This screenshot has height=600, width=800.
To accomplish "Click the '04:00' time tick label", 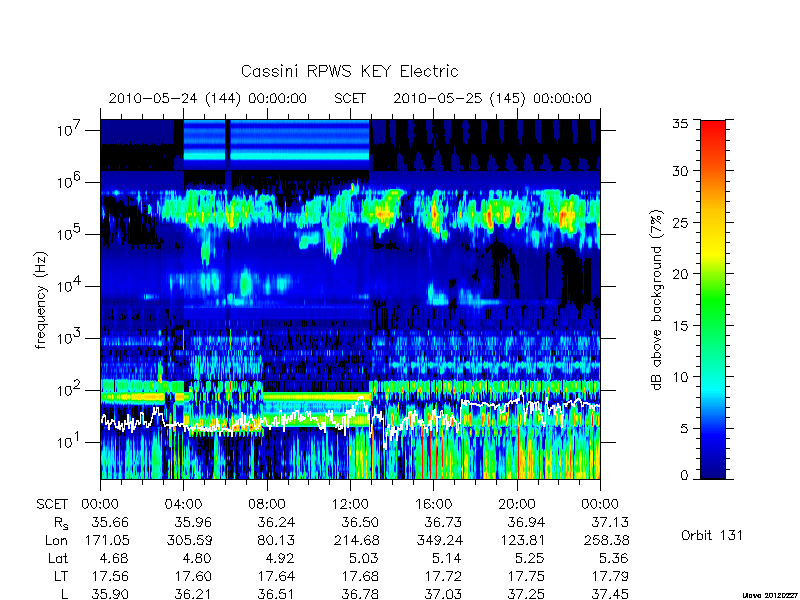I will 183,505.
